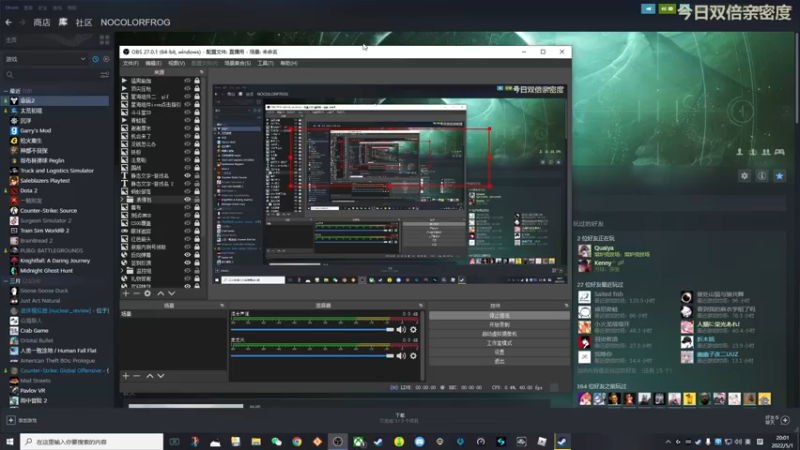The image size is (800, 450).
Task: Pop out the controls dock icon in OBS
Action: pos(566,306)
